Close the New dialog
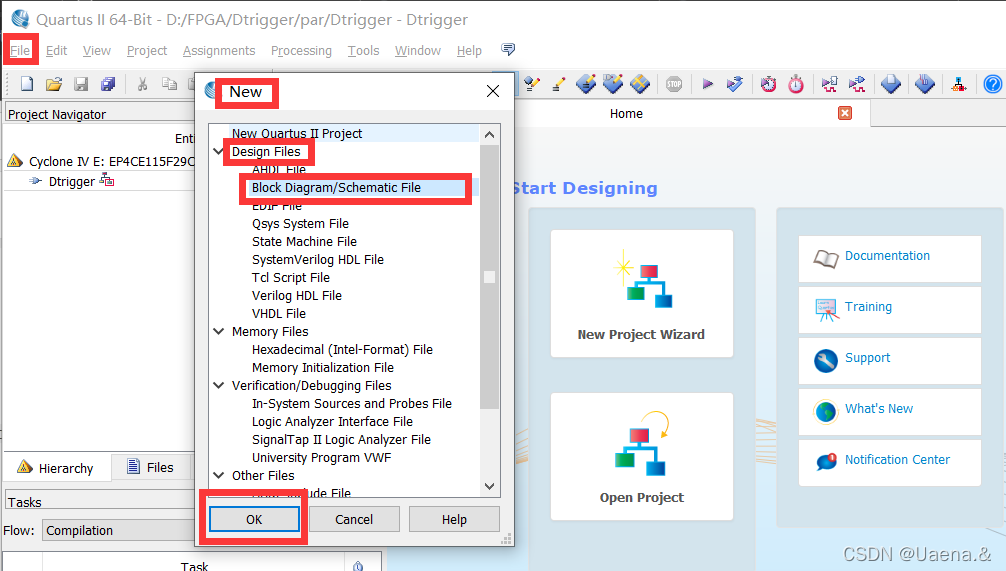 (x=493, y=91)
